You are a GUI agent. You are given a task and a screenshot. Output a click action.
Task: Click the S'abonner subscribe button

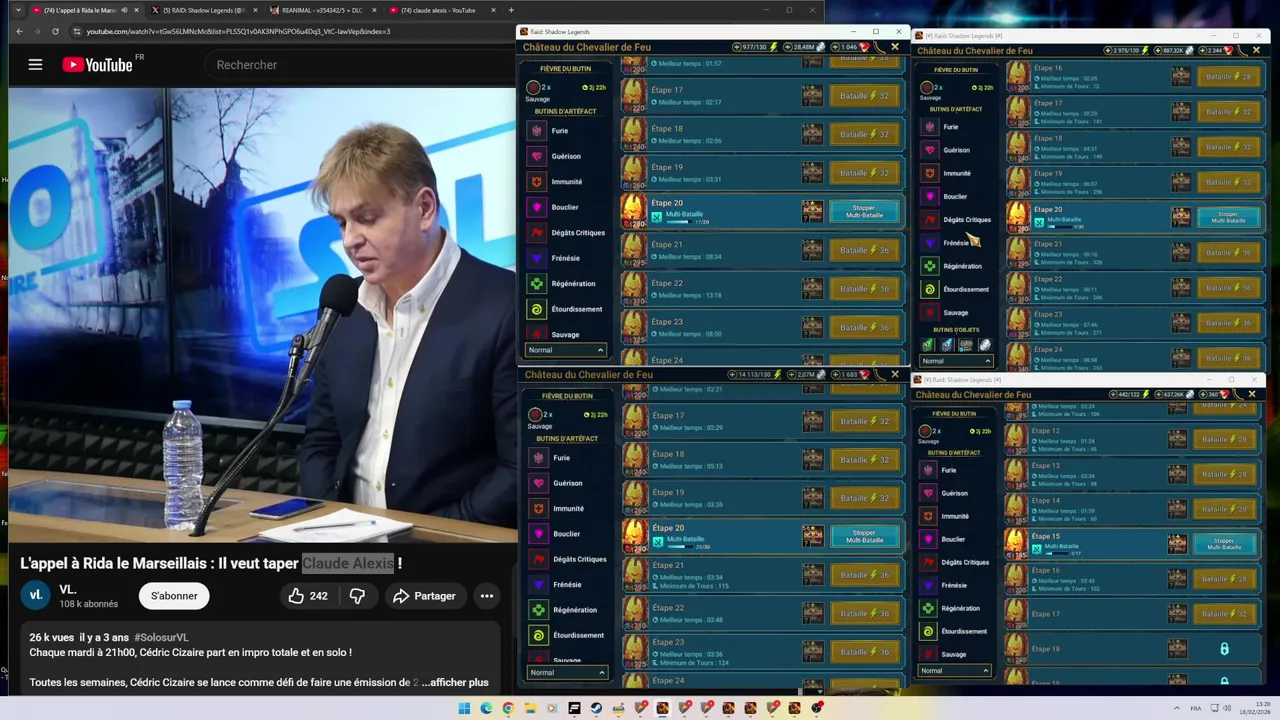[x=174, y=596]
